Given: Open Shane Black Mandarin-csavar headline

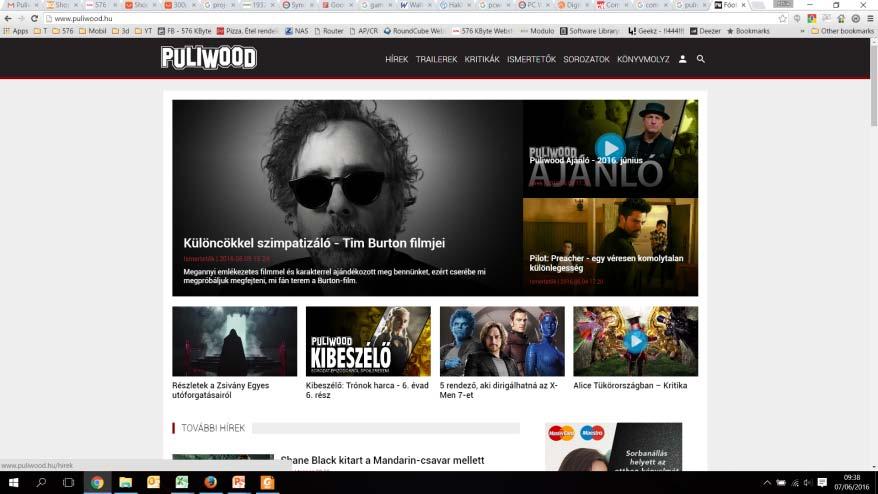Looking at the screenshot, I should (x=382, y=460).
